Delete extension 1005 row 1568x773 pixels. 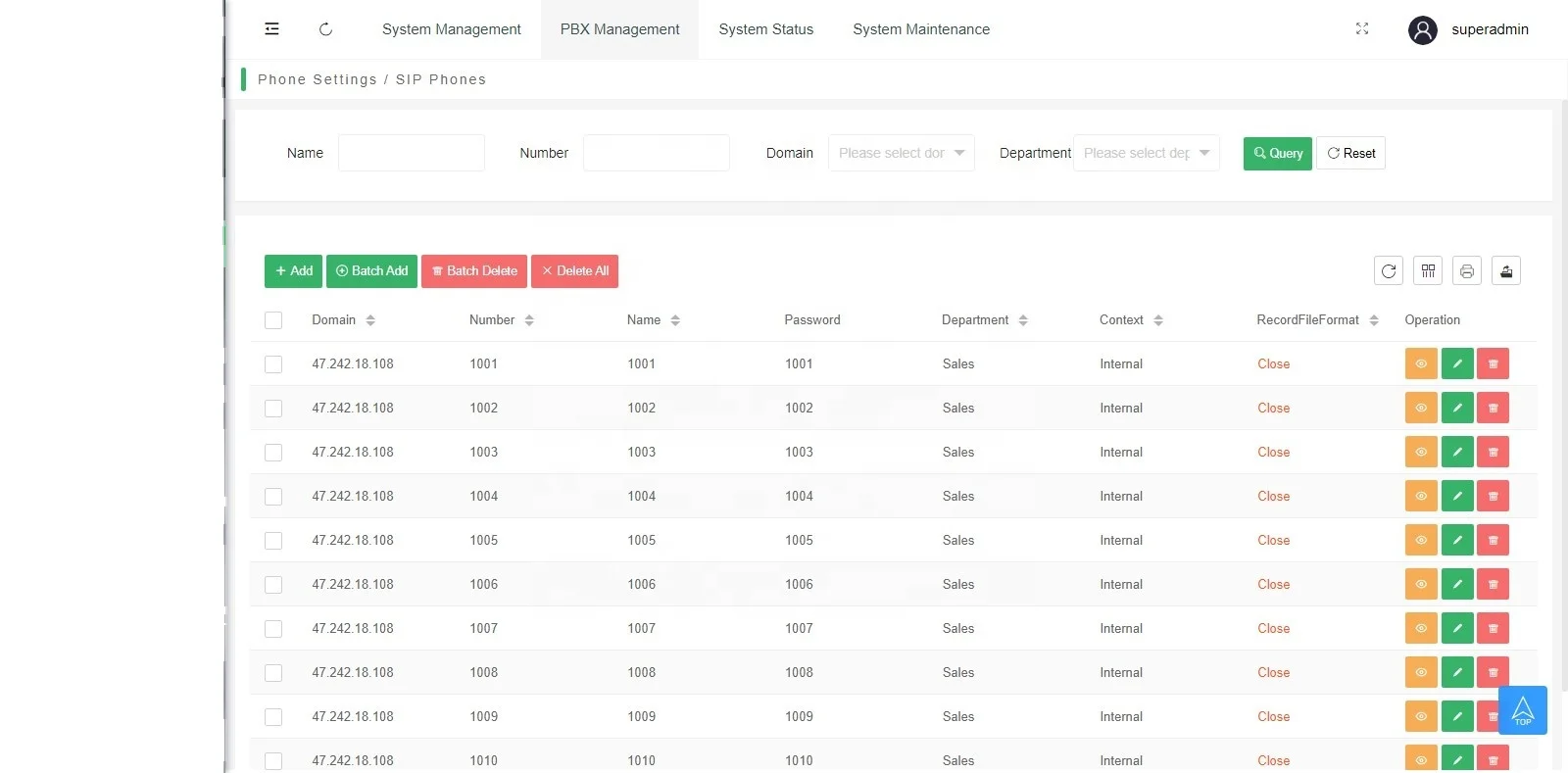click(1494, 540)
